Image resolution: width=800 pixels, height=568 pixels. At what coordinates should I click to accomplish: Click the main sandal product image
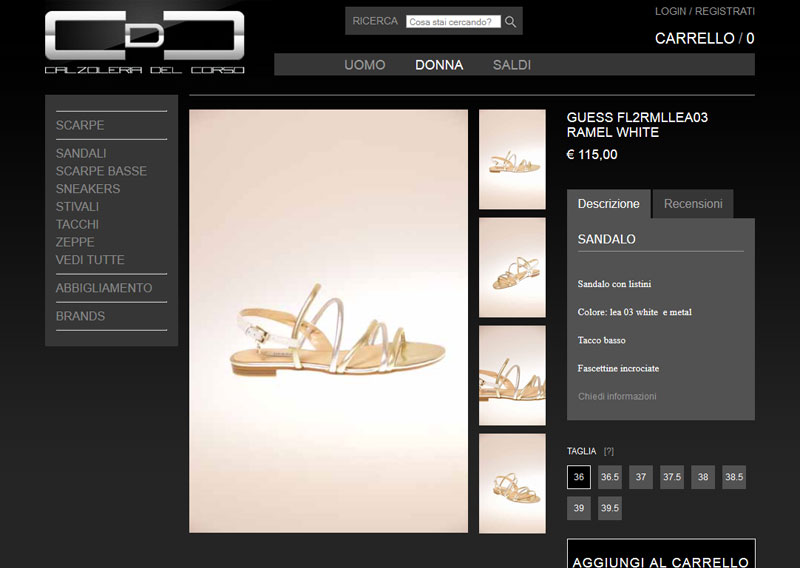tap(329, 322)
